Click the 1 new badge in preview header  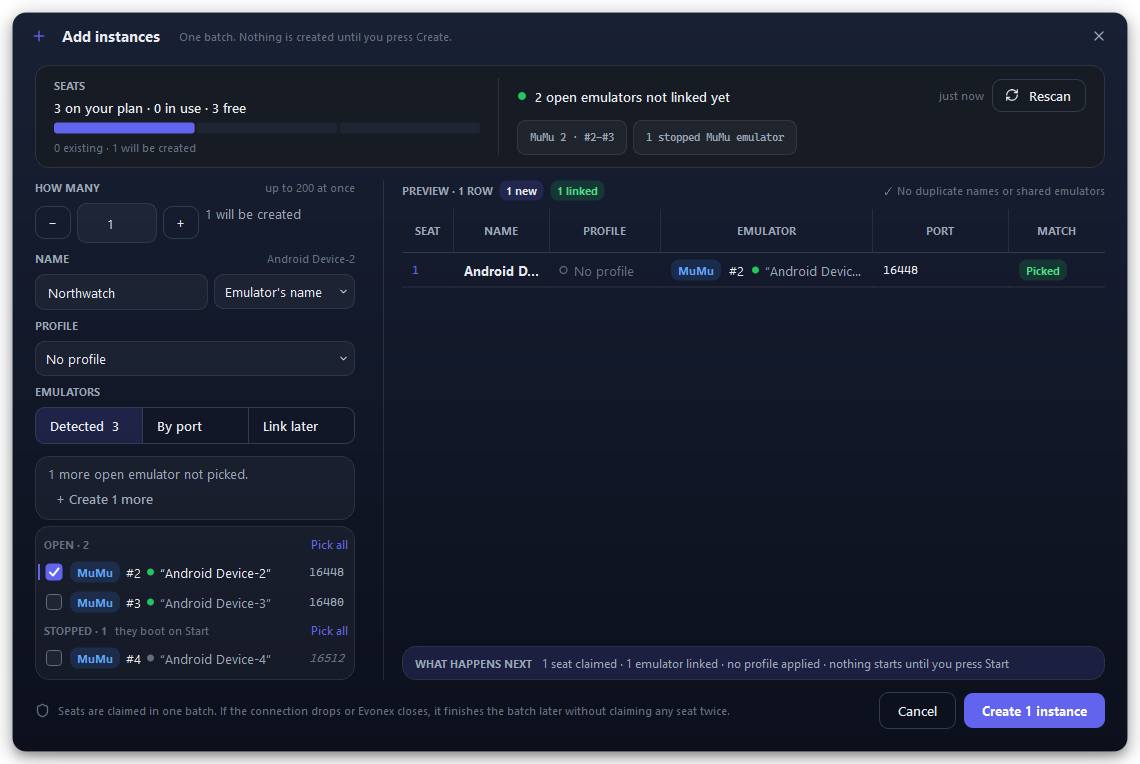(521, 191)
